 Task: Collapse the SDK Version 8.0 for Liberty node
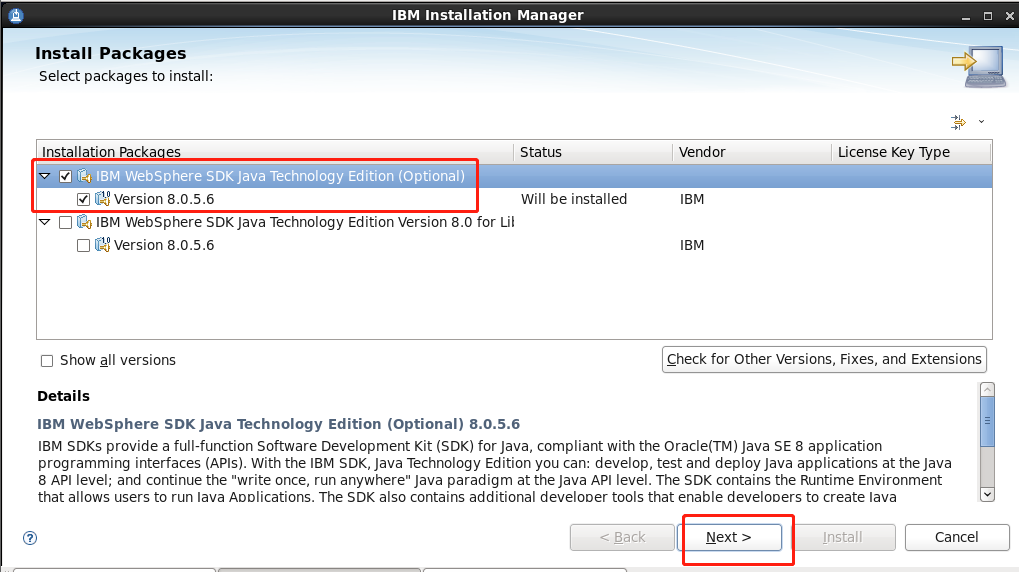coord(44,222)
